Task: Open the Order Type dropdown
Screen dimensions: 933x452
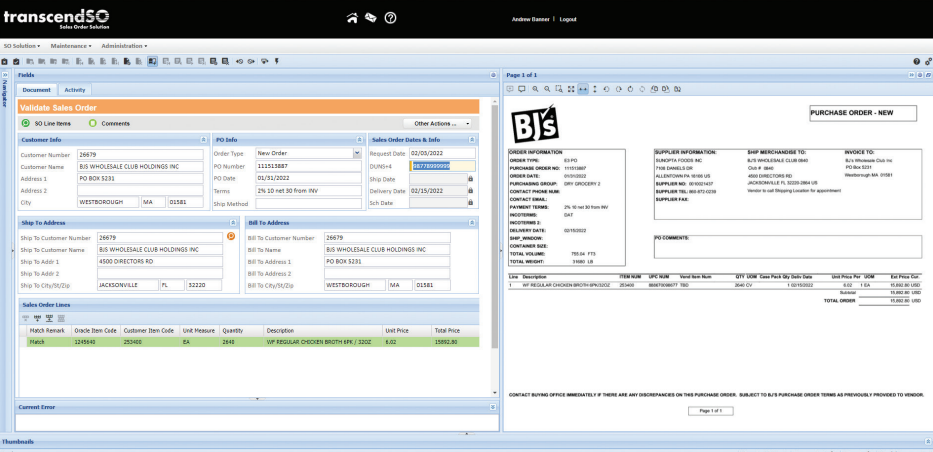Action: coord(357,153)
